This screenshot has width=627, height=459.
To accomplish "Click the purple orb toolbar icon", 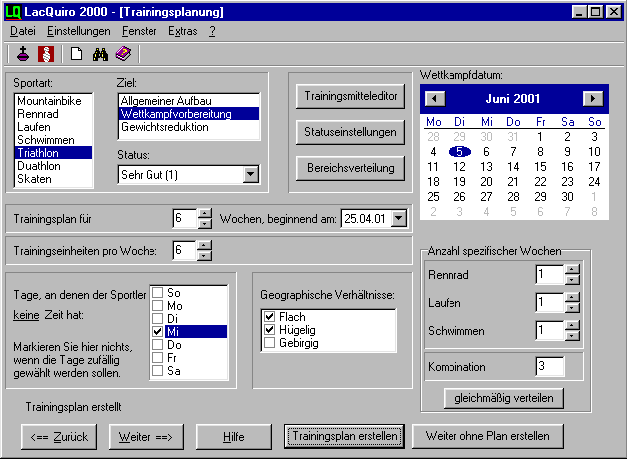I will click(23, 54).
